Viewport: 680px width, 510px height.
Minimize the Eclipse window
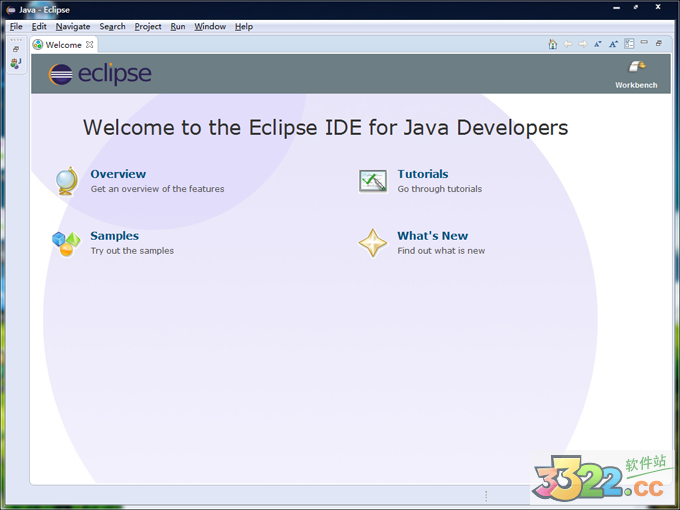tap(616, 8)
